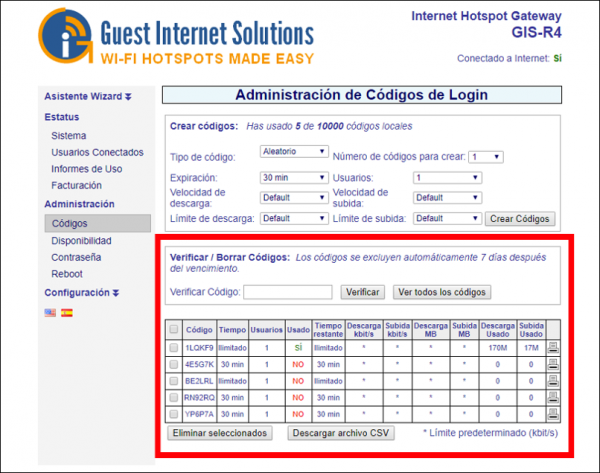Click code YP6P7A in the table
The height and width of the screenshot is (473, 600).
pos(199,414)
